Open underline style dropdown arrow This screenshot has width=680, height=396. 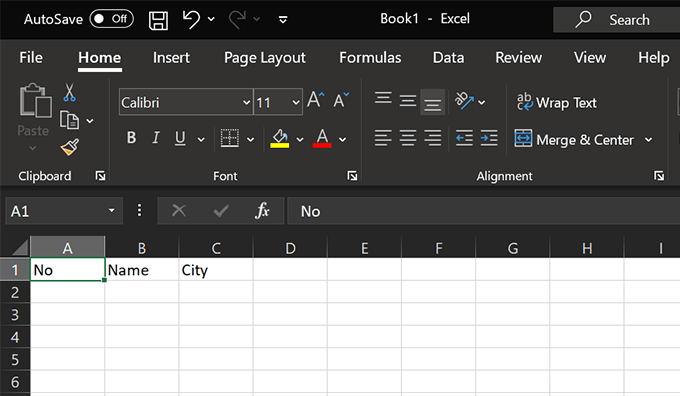click(201, 139)
